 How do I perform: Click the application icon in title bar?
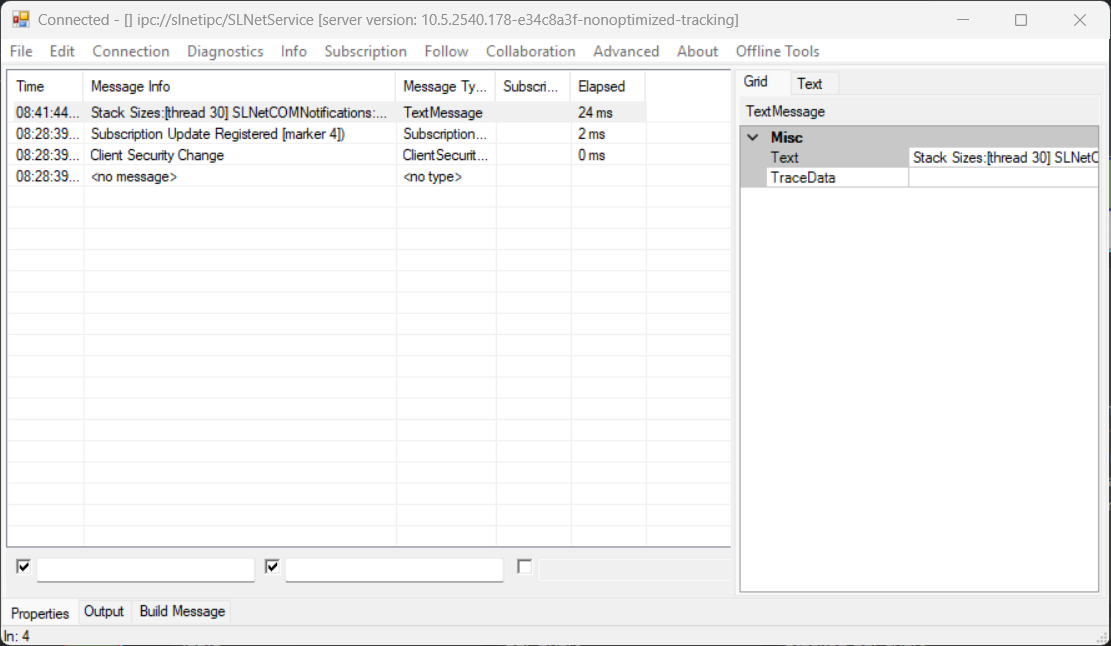click(x=20, y=20)
